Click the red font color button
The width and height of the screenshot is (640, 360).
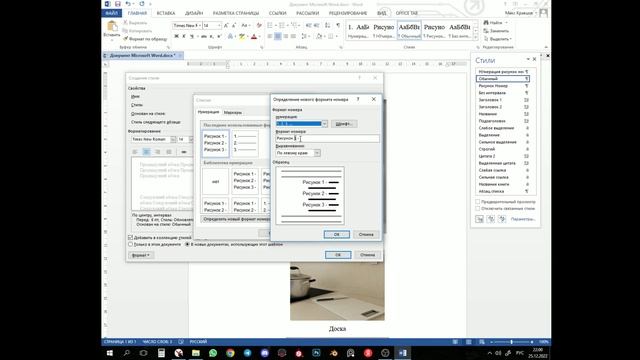tap(254, 36)
